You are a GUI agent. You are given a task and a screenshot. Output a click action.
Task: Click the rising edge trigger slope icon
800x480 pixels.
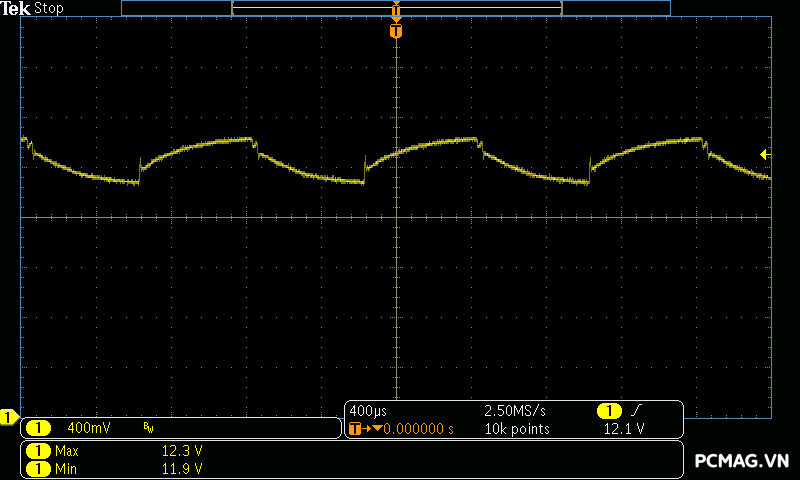[x=636, y=411]
